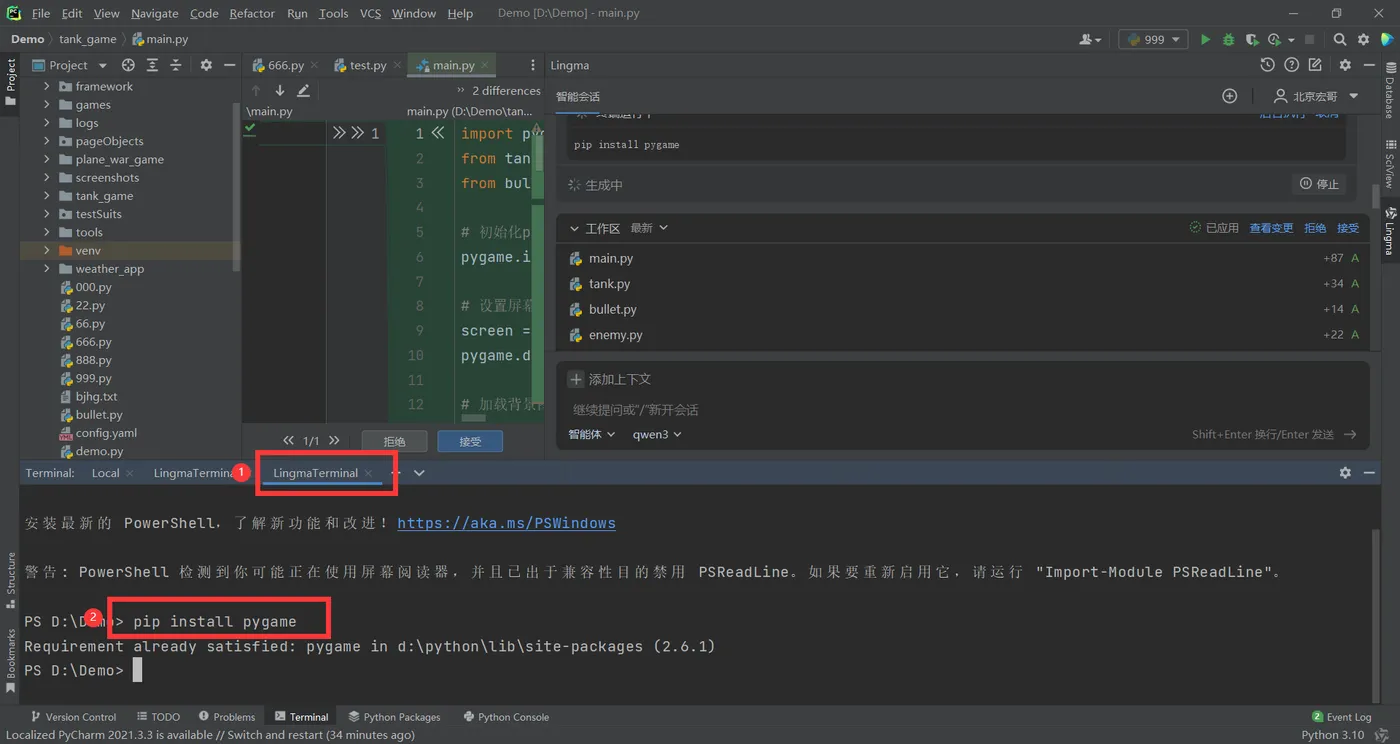Viewport: 1400px width, 744px height.
Task: Expand the framework folder
Action: tap(47, 86)
